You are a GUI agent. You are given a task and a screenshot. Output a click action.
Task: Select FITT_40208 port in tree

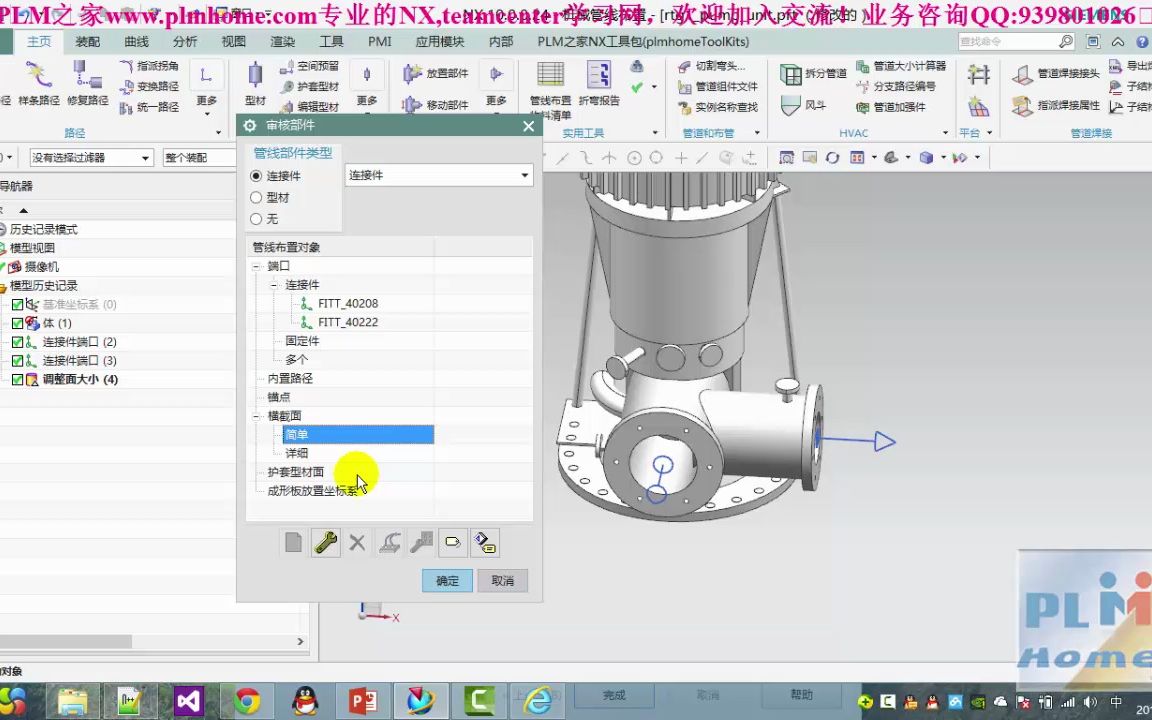click(x=348, y=303)
